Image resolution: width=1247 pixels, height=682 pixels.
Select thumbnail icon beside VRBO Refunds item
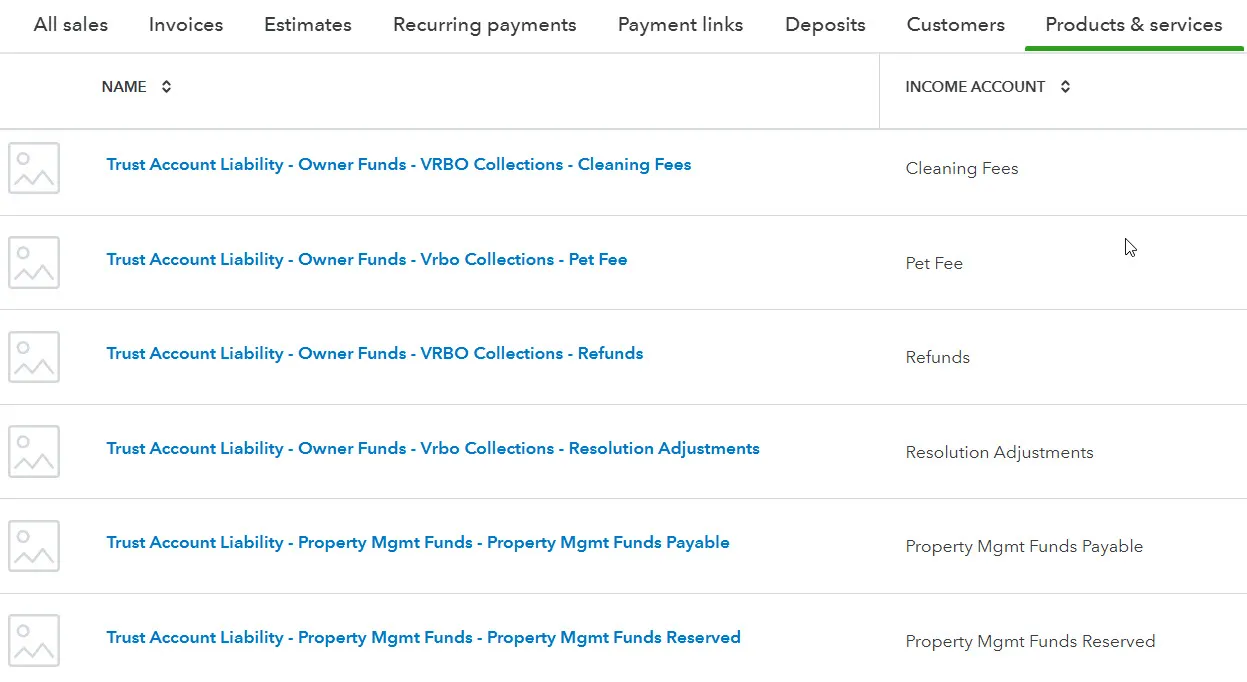pos(34,357)
